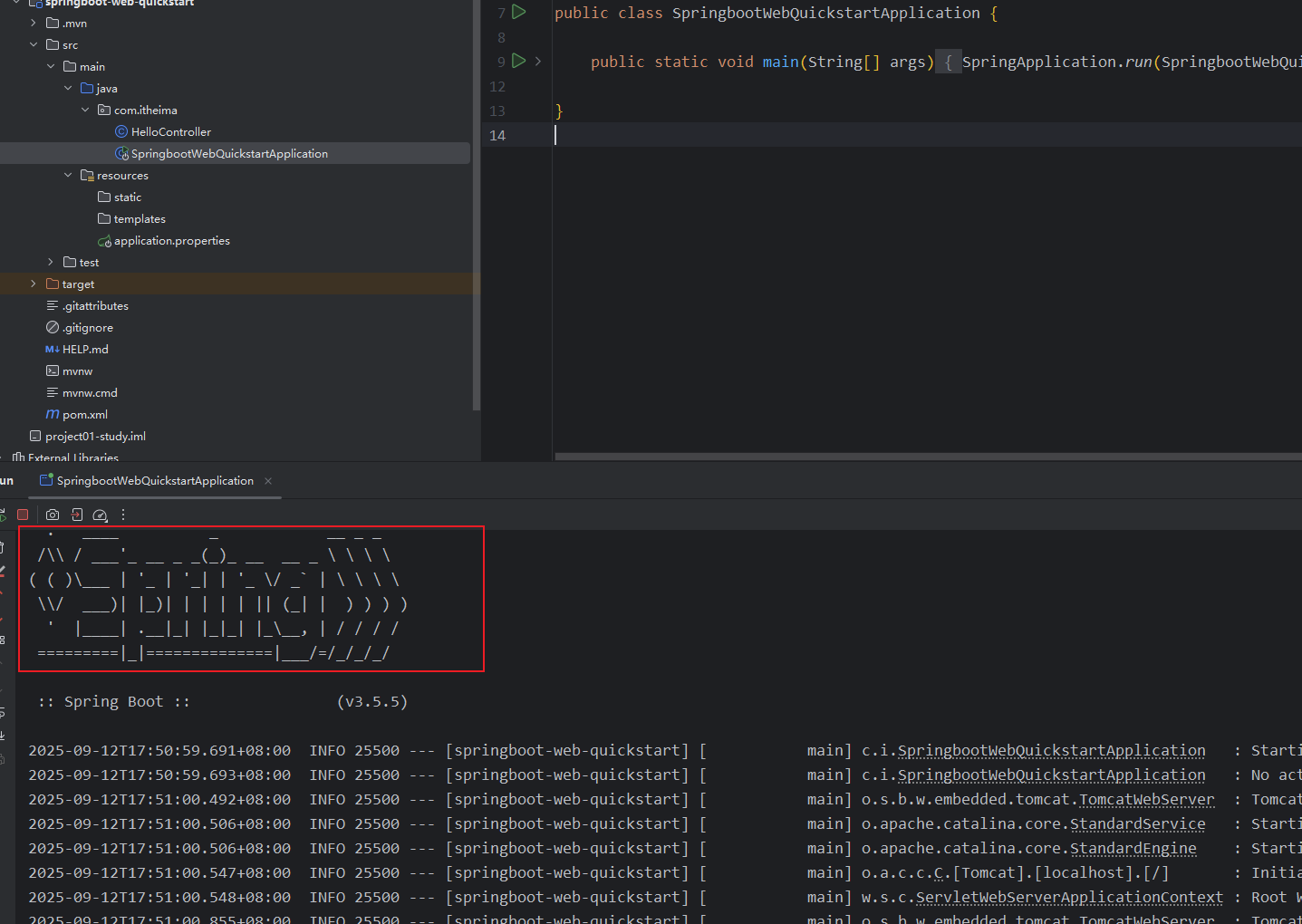Open project01-study.iml file
1302x924 pixels.
[95, 436]
